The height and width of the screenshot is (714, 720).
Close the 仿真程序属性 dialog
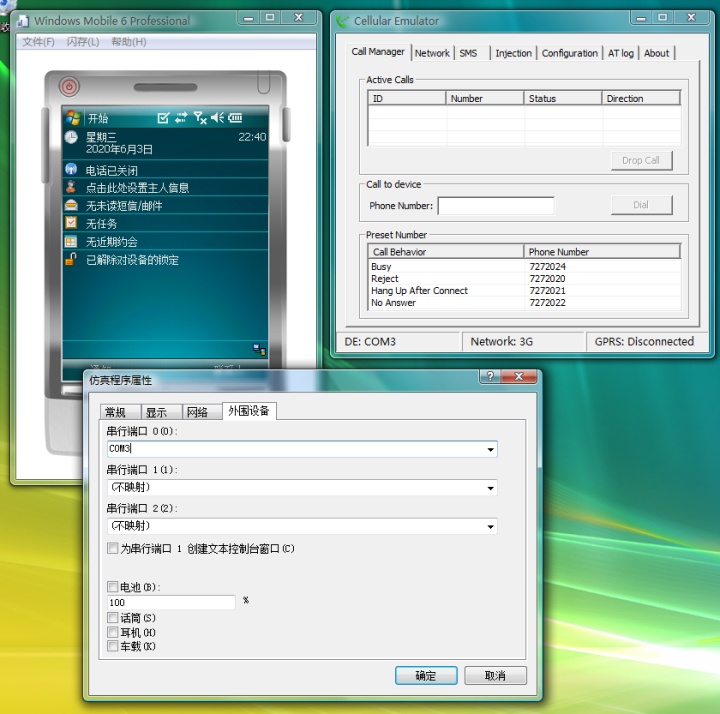point(519,377)
